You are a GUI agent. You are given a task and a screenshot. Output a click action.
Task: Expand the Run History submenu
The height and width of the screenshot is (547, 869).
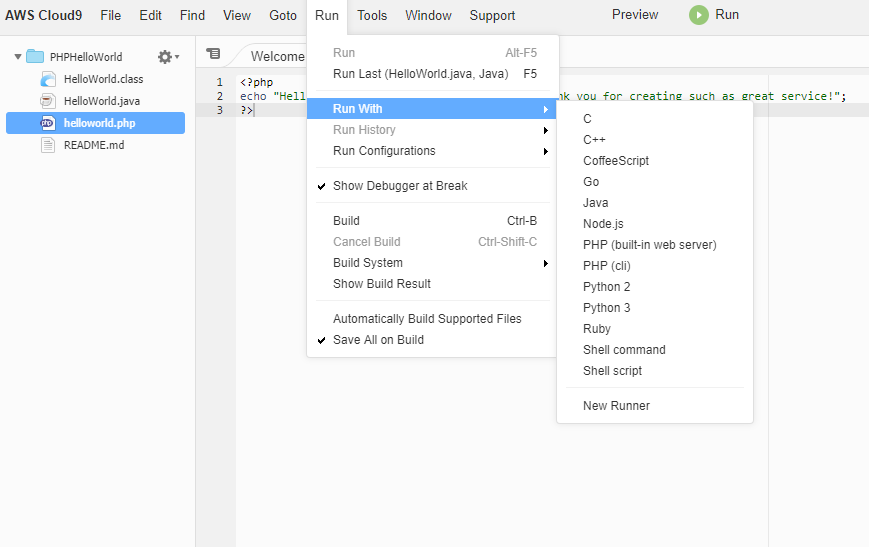431,130
